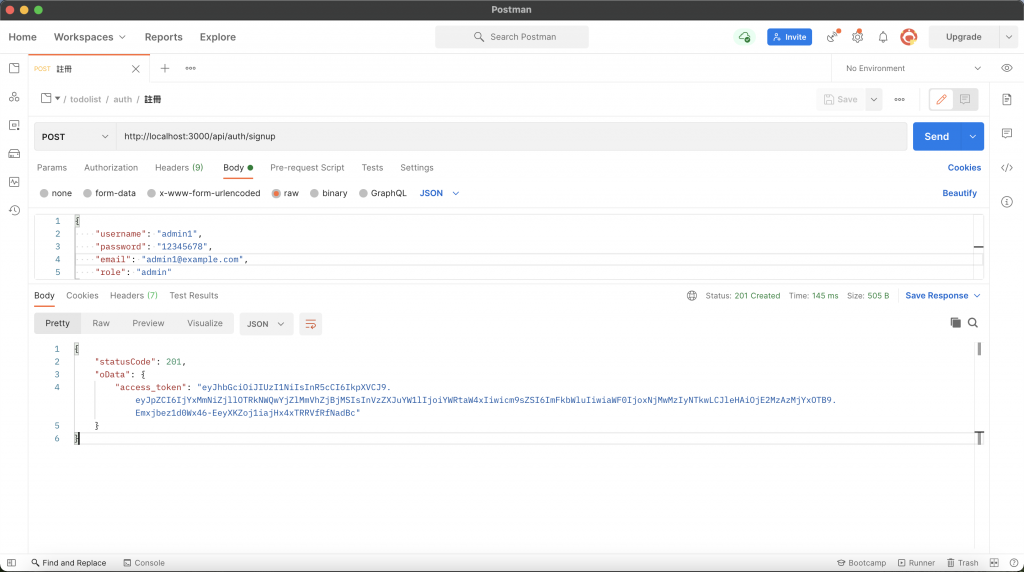The width and height of the screenshot is (1024, 572).
Task: Expand the Save Response dropdown
Action: (942, 296)
